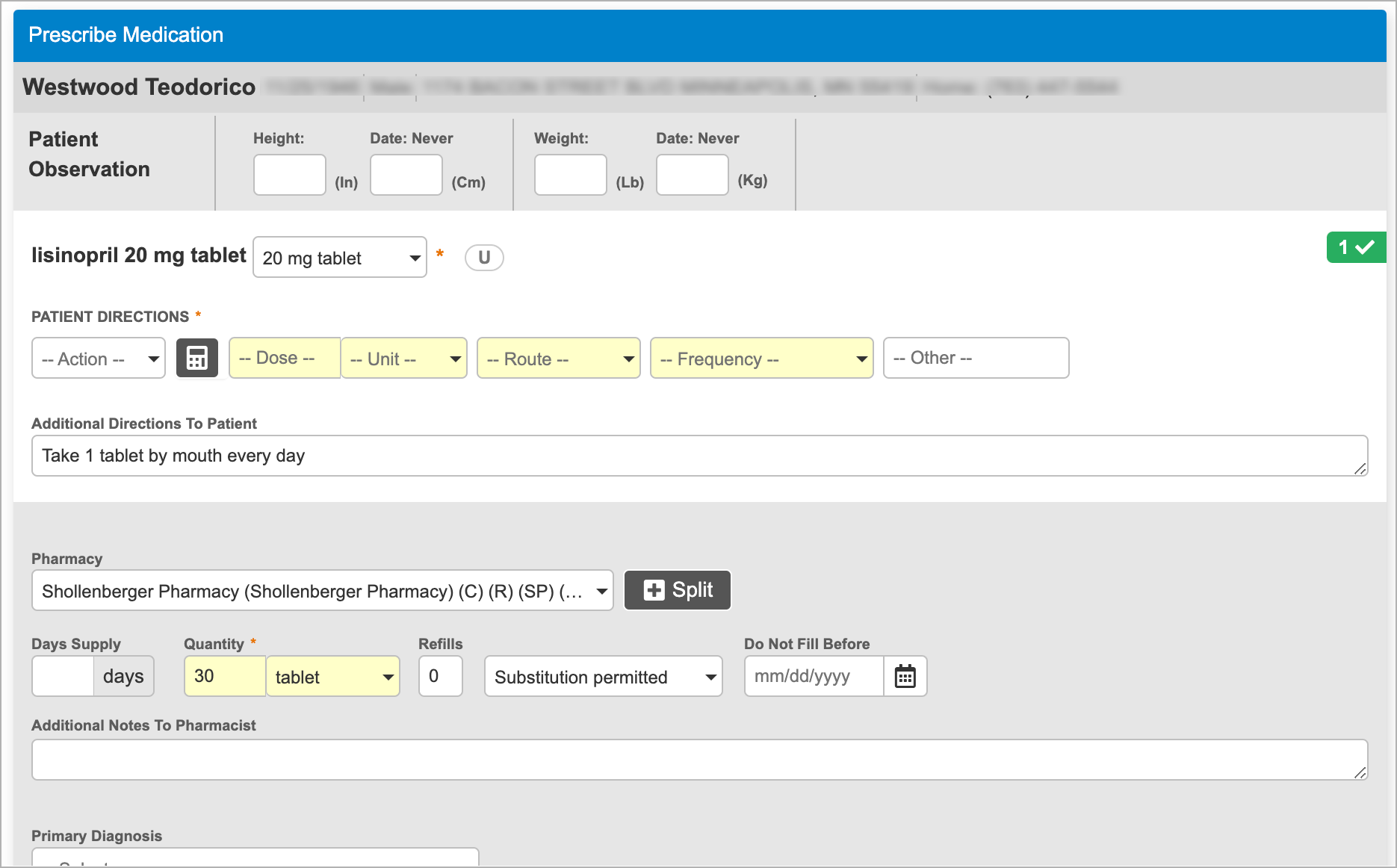Open the dose calculator icon

tap(197, 359)
